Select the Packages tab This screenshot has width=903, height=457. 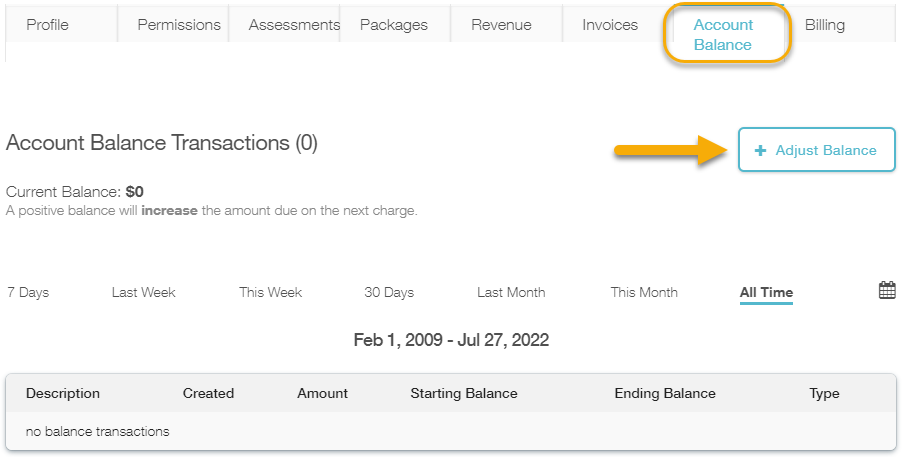pos(394,25)
